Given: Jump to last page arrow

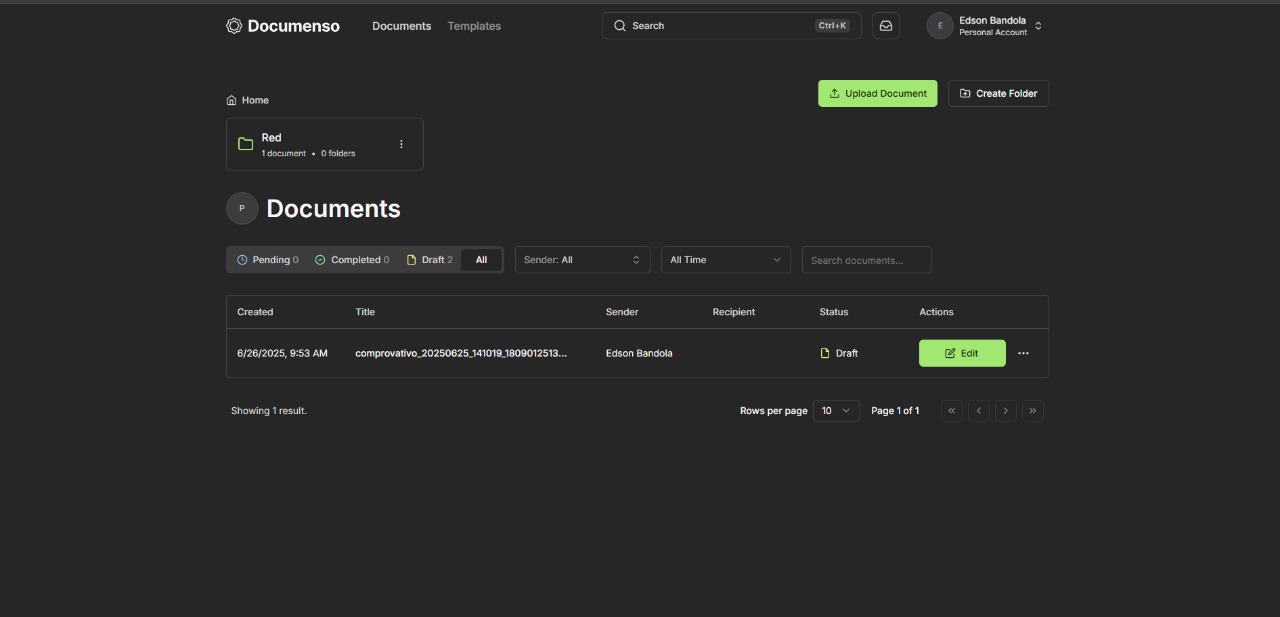Looking at the screenshot, I should pyautogui.click(x=1033, y=411).
